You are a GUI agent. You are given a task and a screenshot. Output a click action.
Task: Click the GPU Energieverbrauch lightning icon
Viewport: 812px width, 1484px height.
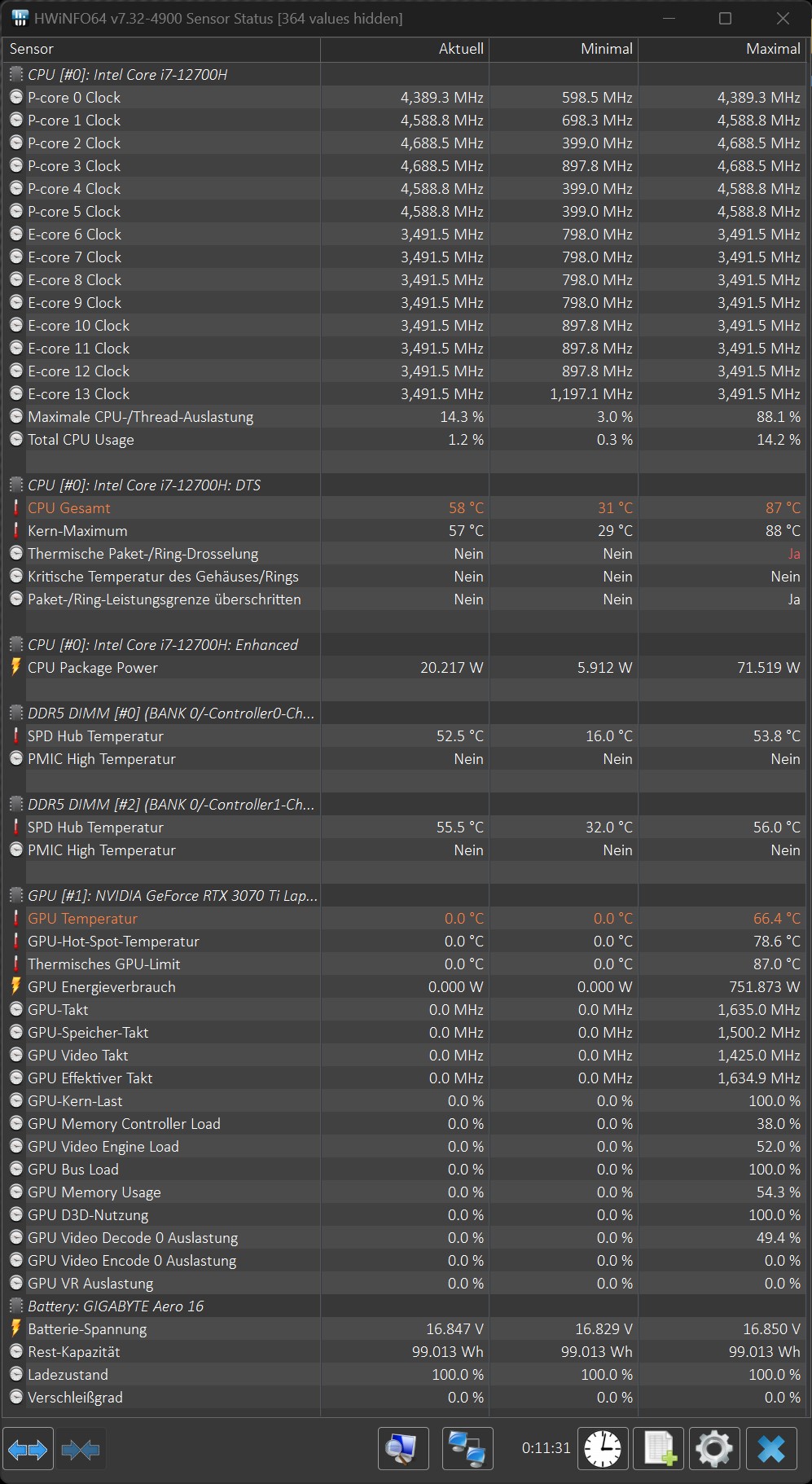pos(15,986)
